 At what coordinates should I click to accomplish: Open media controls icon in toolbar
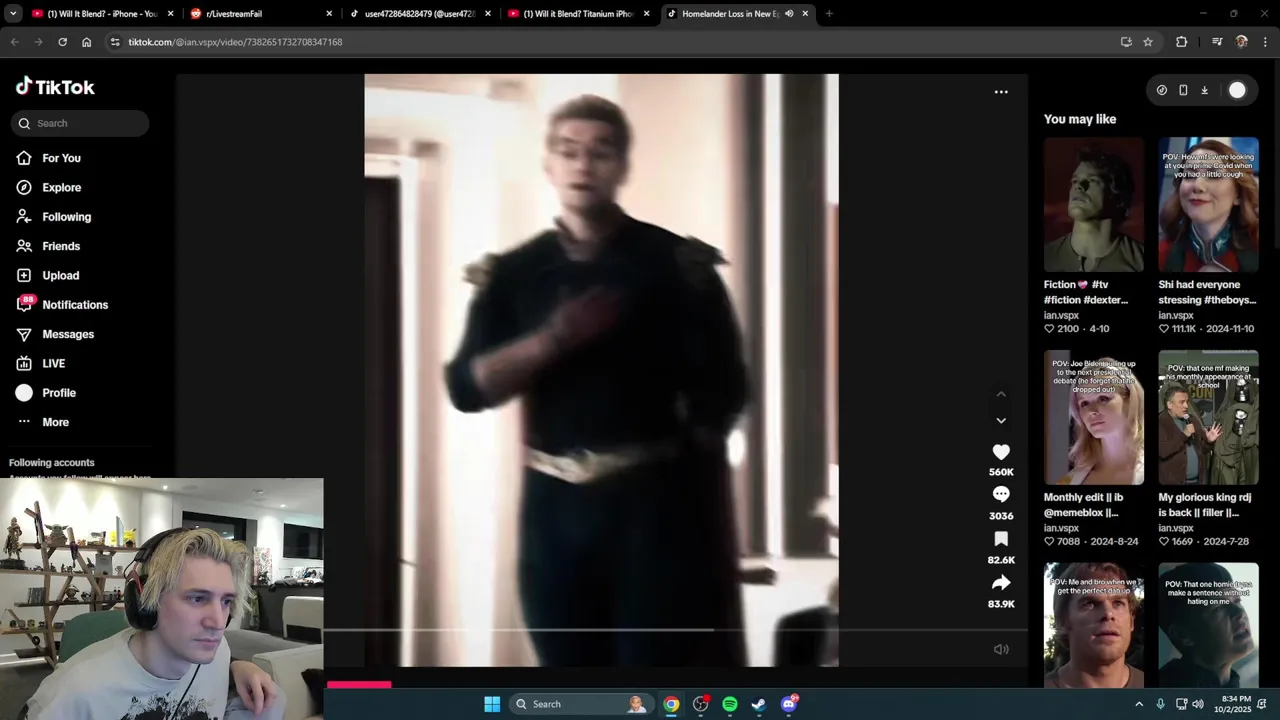pyautogui.click(x=1217, y=42)
